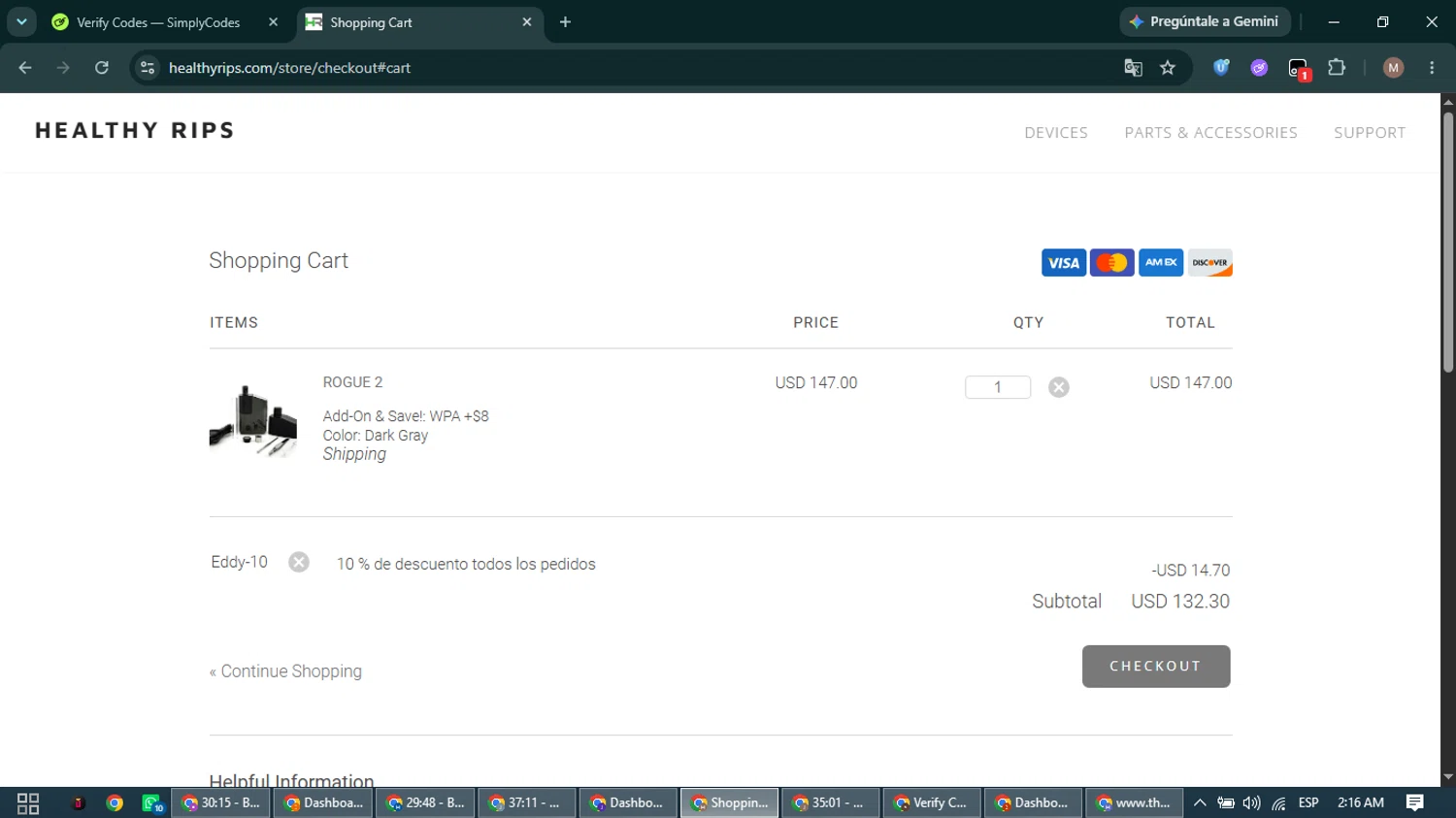The width and height of the screenshot is (1456, 818).
Task: Switch to the 29:48 taskbar window
Action: pyautogui.click(x=426, y=803)
